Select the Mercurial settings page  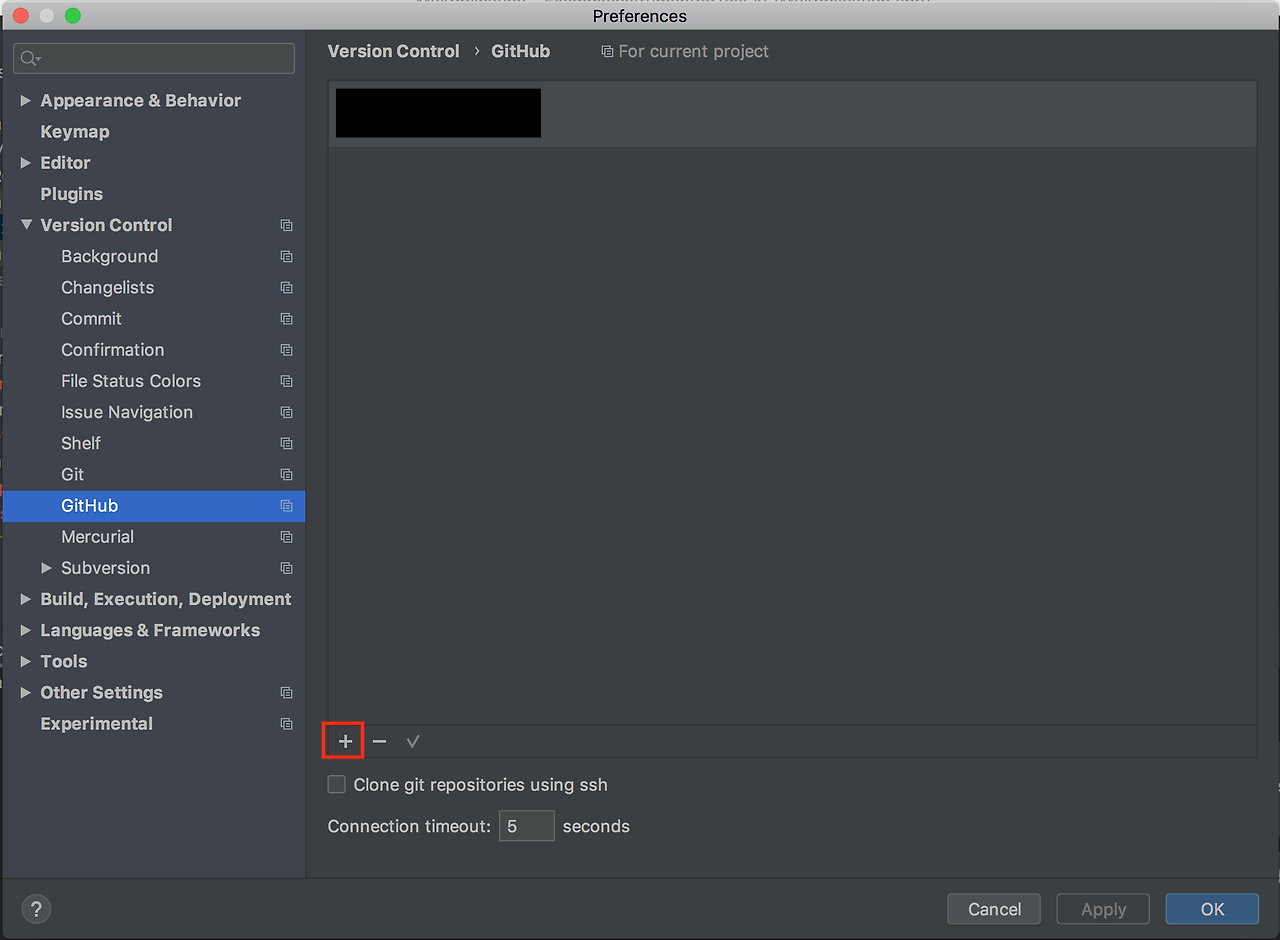click(98, 537)
